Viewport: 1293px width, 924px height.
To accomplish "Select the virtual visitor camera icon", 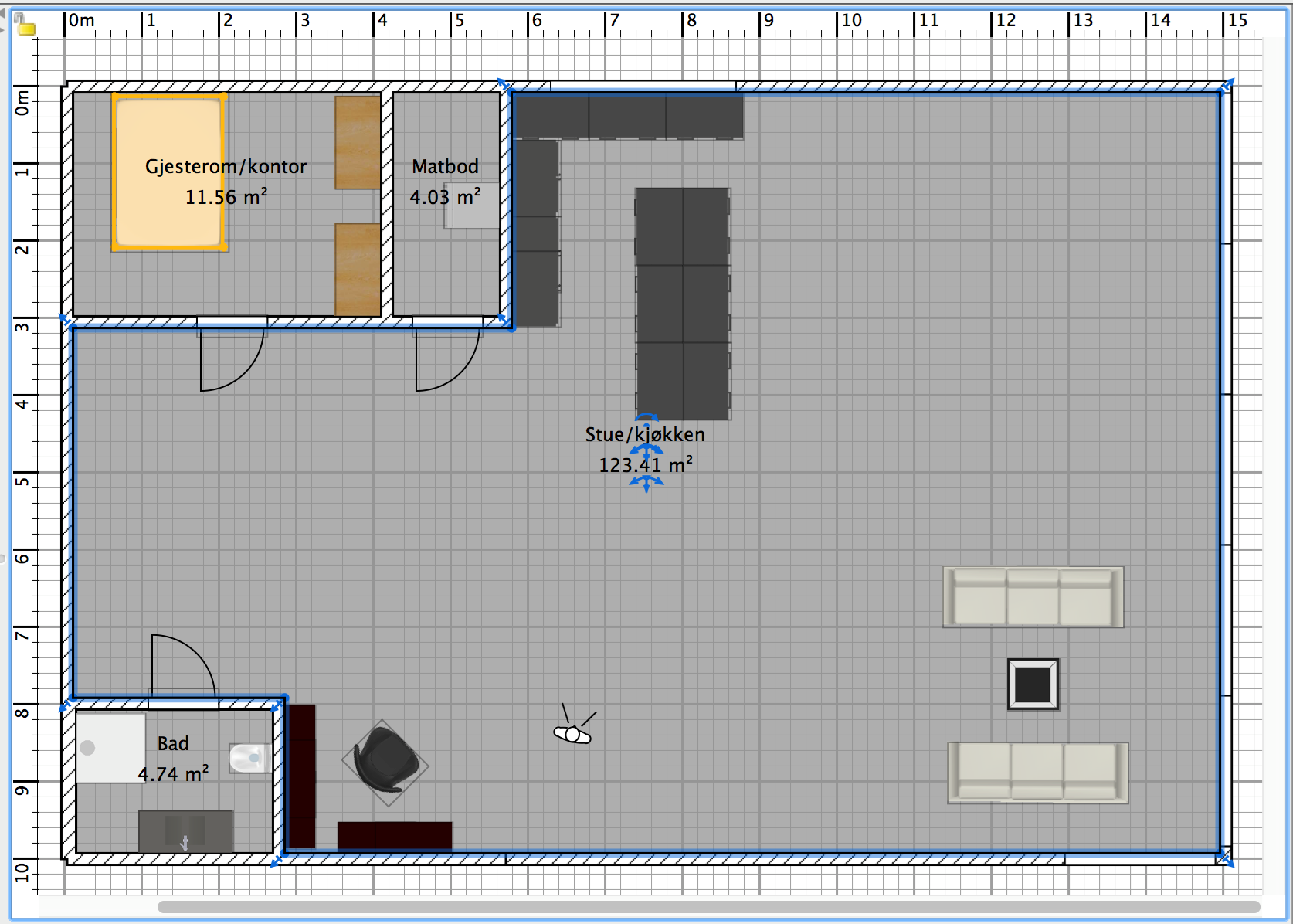I will point(572,734).
